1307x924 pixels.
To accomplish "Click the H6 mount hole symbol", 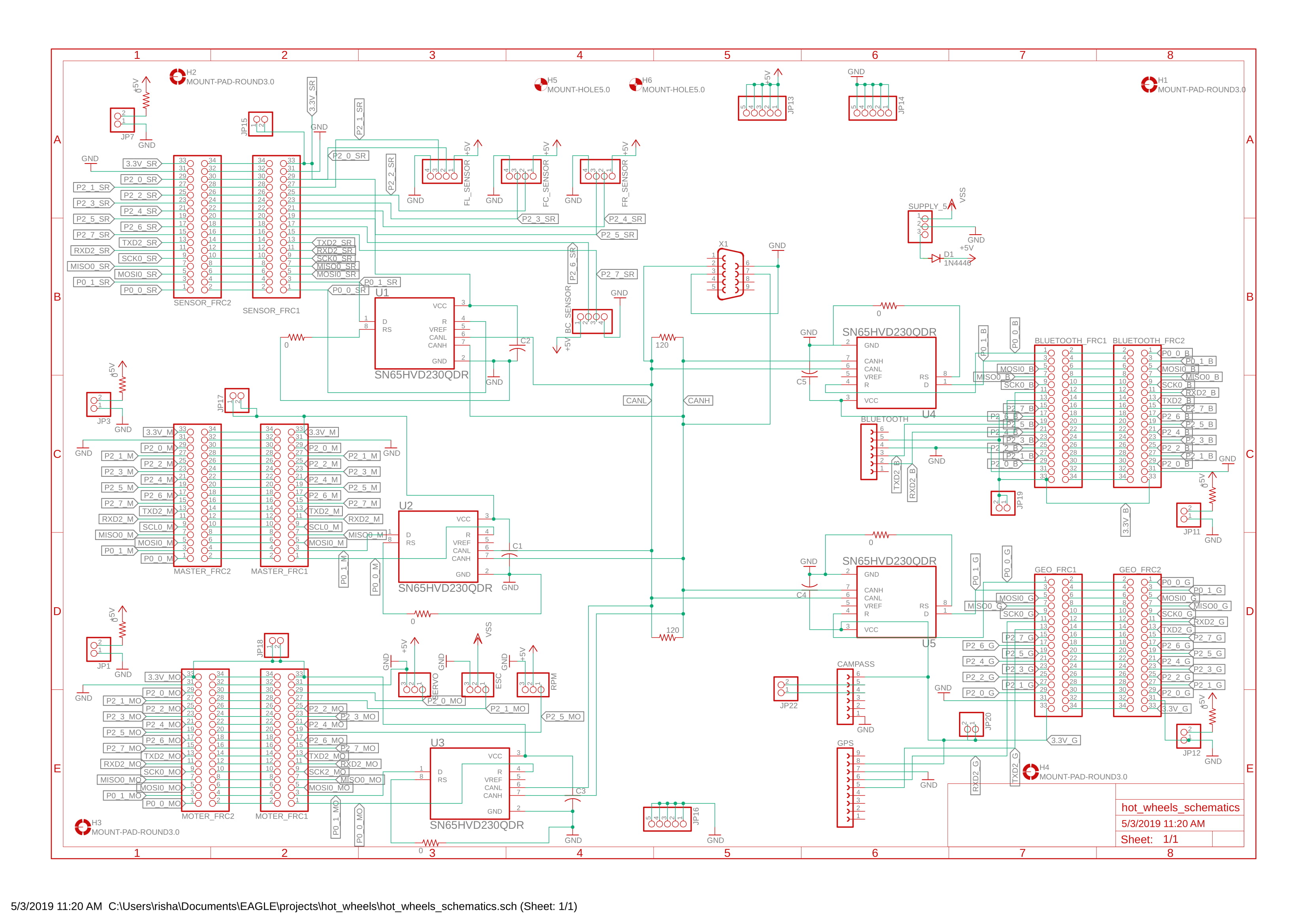I will coord(636,85).
